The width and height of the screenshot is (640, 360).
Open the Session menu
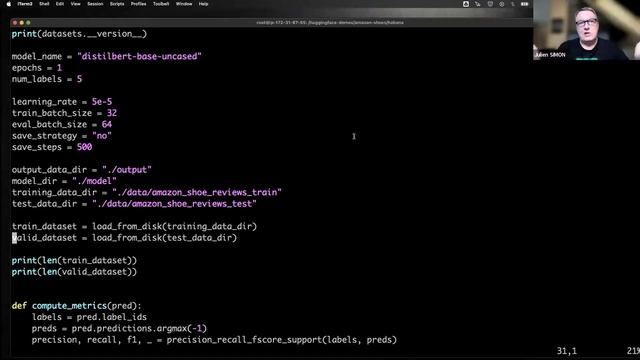95,4
